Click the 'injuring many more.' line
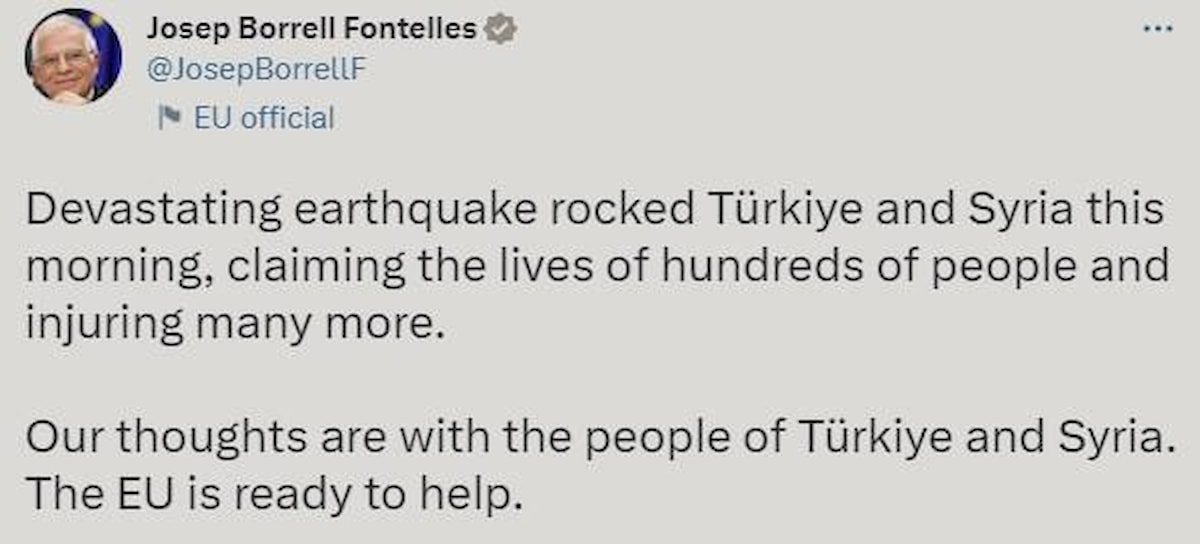This screenshot has height=544, width=1200. (x=231, y=325)
